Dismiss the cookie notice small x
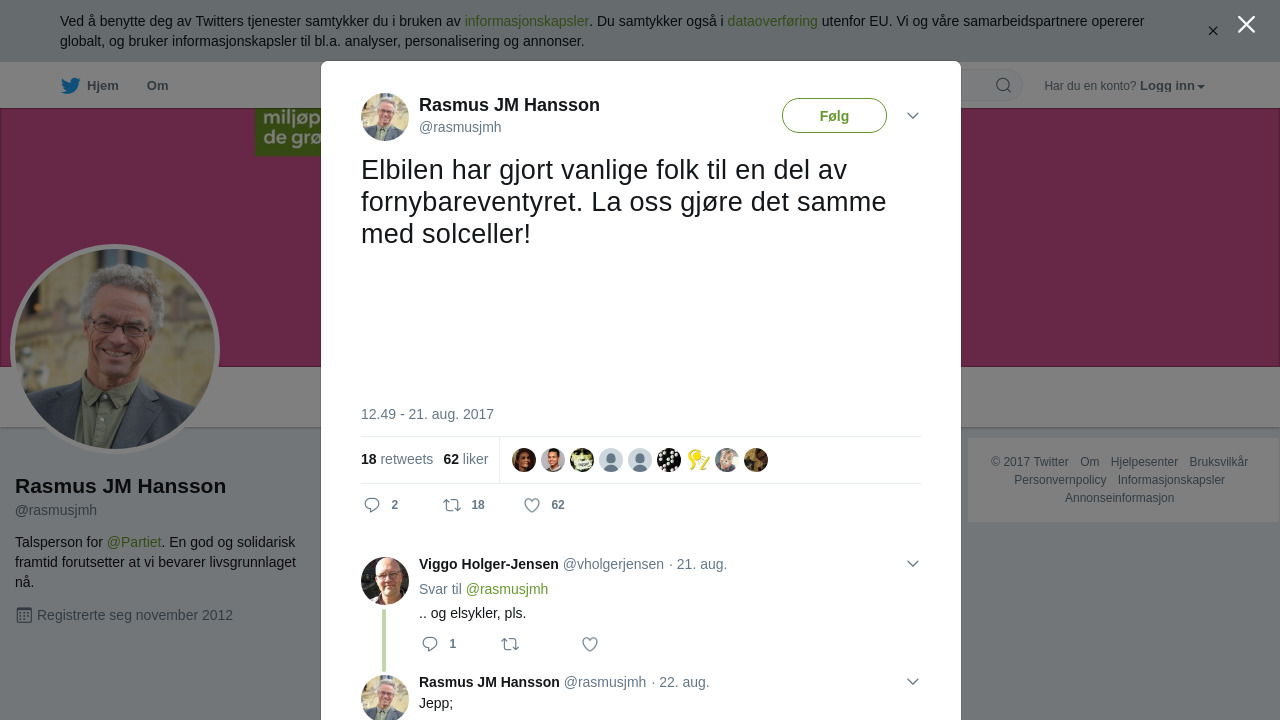The width and height of the screenshot is (1280, 720). tap(1213, 31)
